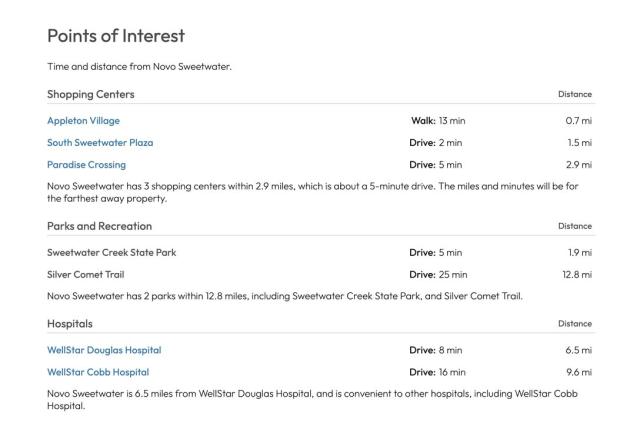Screen dimensions: 640x426
Task: Click the 0.7 mi distance value
Action: [579, 121]
